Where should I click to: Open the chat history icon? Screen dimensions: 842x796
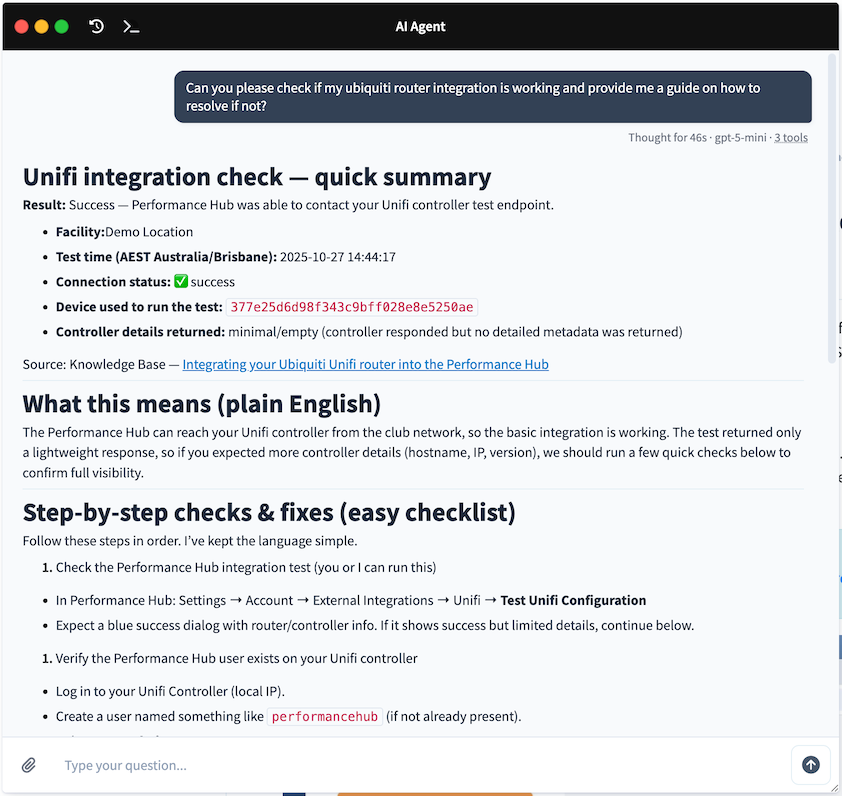click(96, 27)
